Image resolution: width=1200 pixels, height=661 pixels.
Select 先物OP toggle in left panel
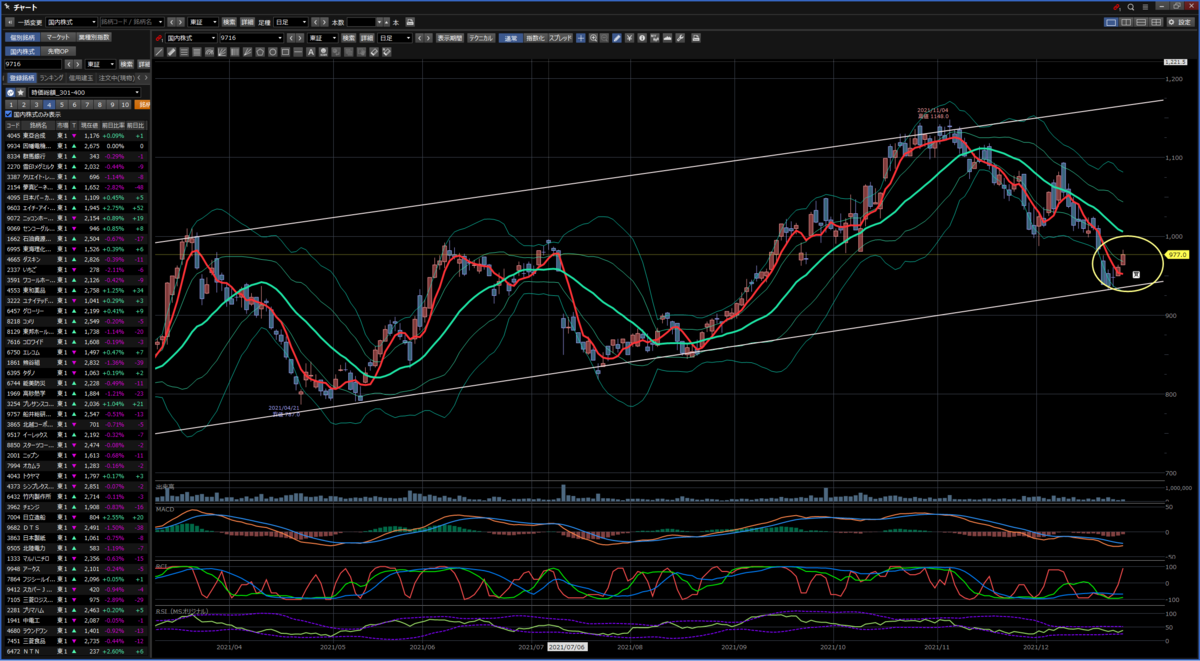coord(58,50)
